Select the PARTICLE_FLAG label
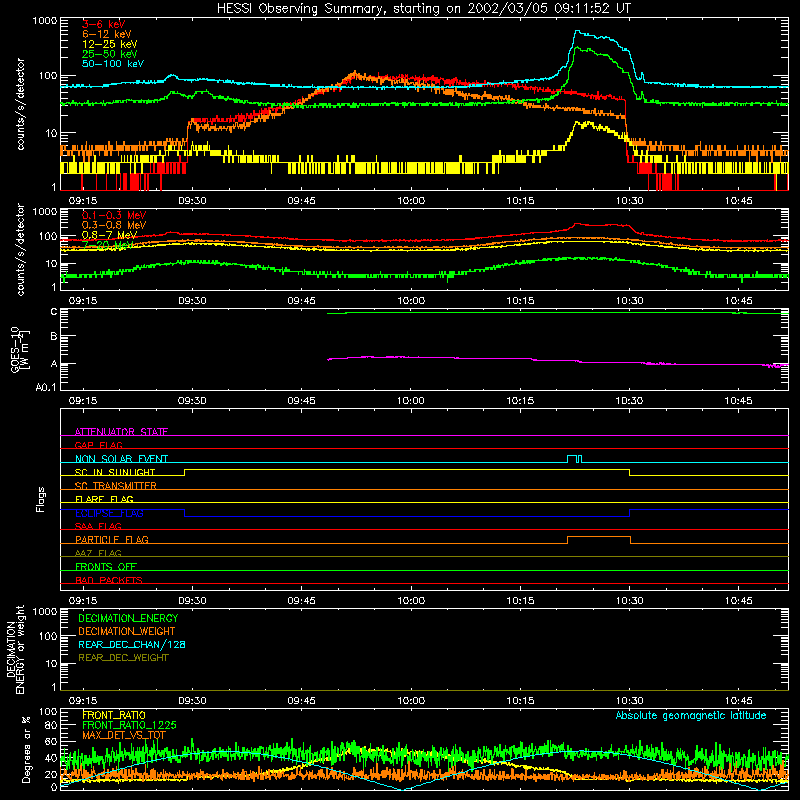The height and width of the screenshot is (800, 800). pos(112,539)
